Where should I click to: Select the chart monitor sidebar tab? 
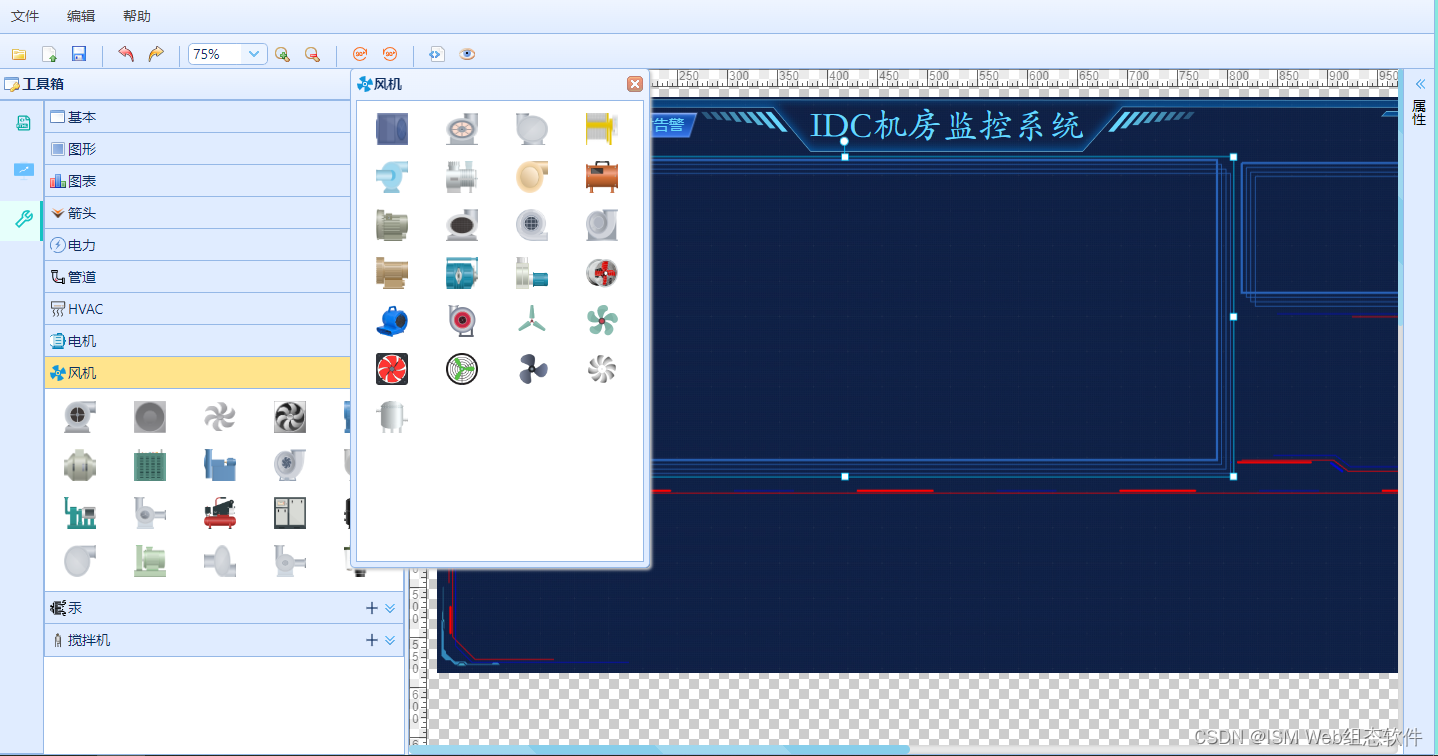coord(22,170)
